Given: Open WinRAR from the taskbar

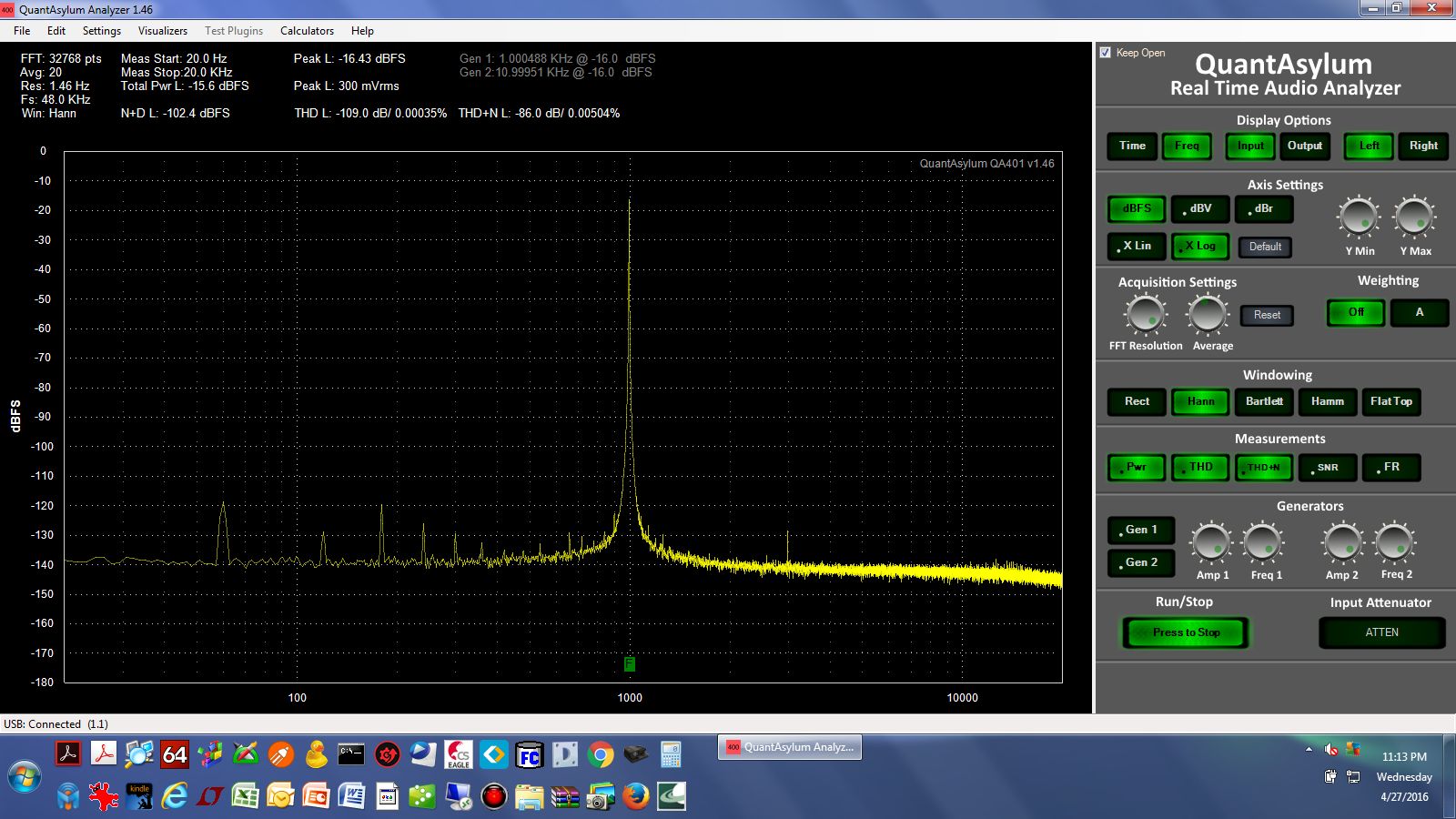Looking at the screenshot, I should point(564,797).
